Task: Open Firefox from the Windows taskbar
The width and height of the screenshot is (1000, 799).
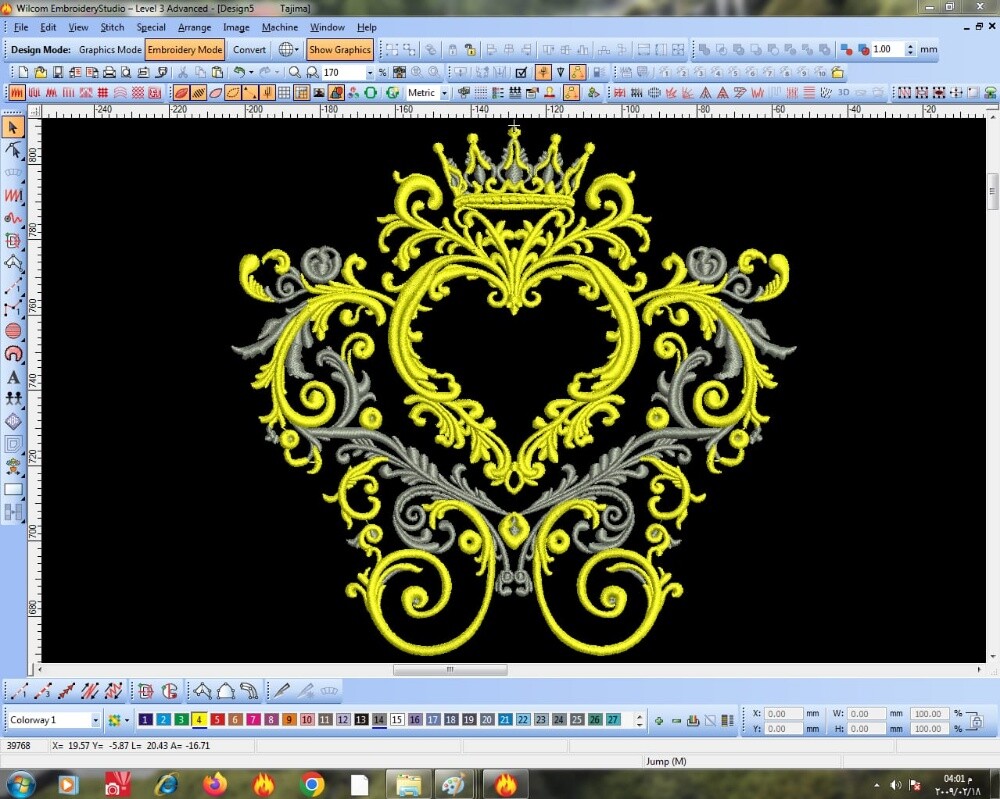Action: (x=215, y=783)
